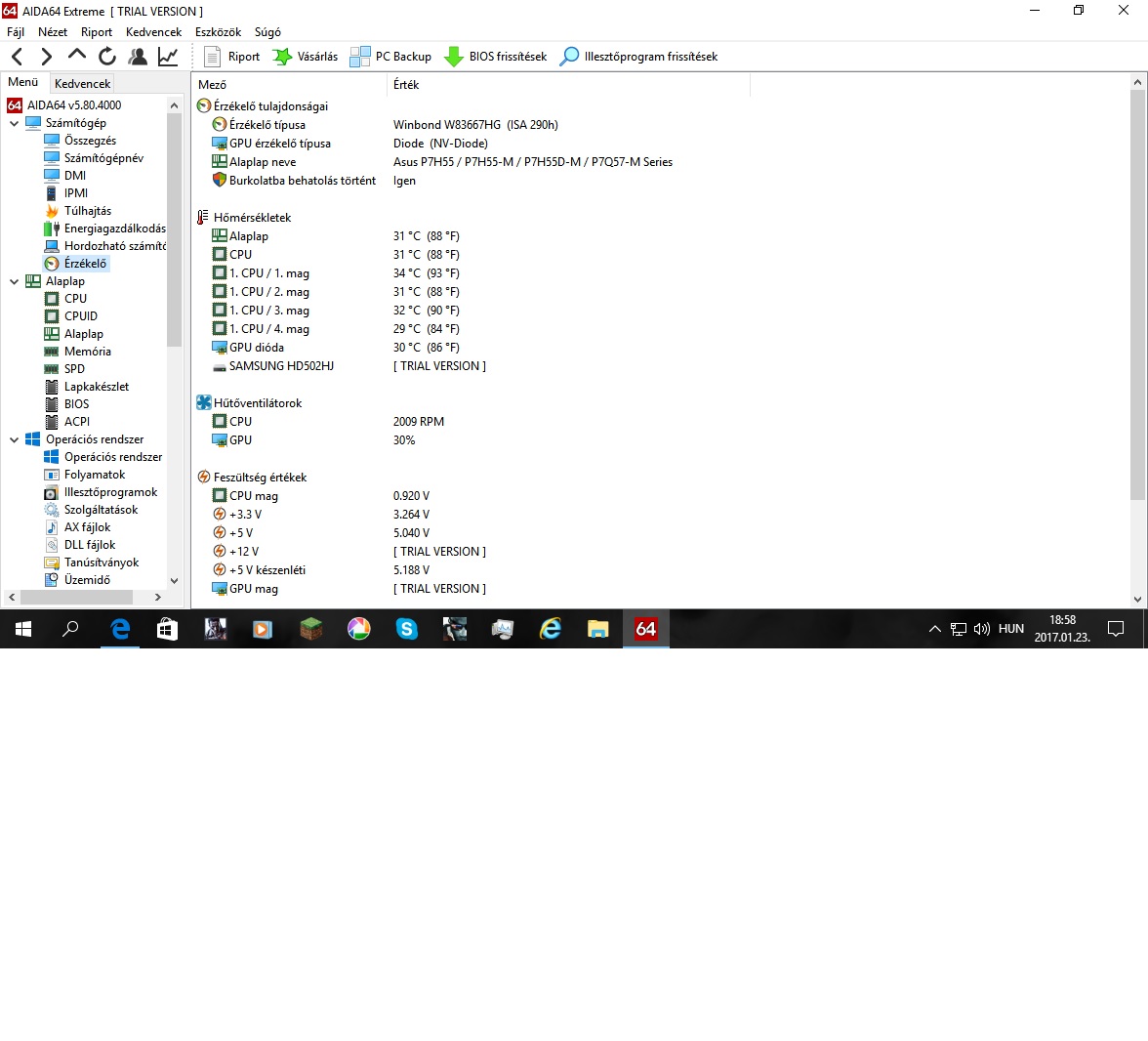Collapse the Operációs rendszer tree group
The width and height of the screenshot is (1148, 1041).
14,439
